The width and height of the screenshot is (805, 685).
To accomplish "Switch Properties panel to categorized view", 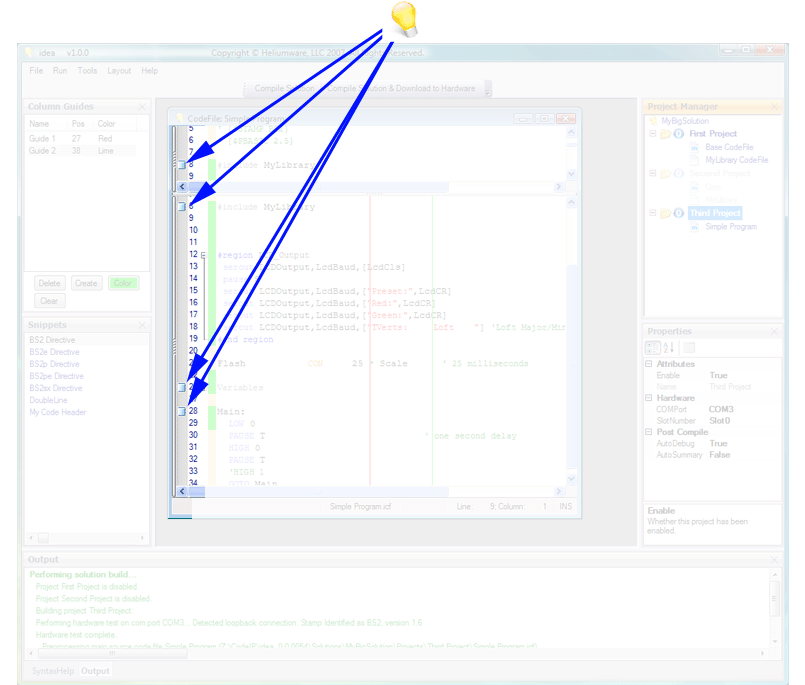I will click(653, 348).
